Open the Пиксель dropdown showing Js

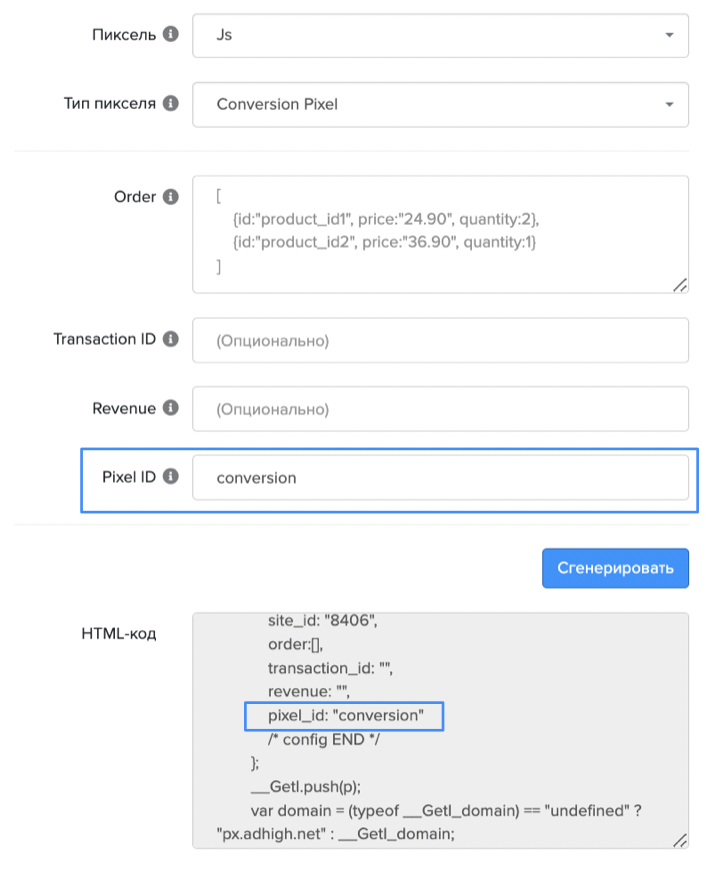(440, 35)
